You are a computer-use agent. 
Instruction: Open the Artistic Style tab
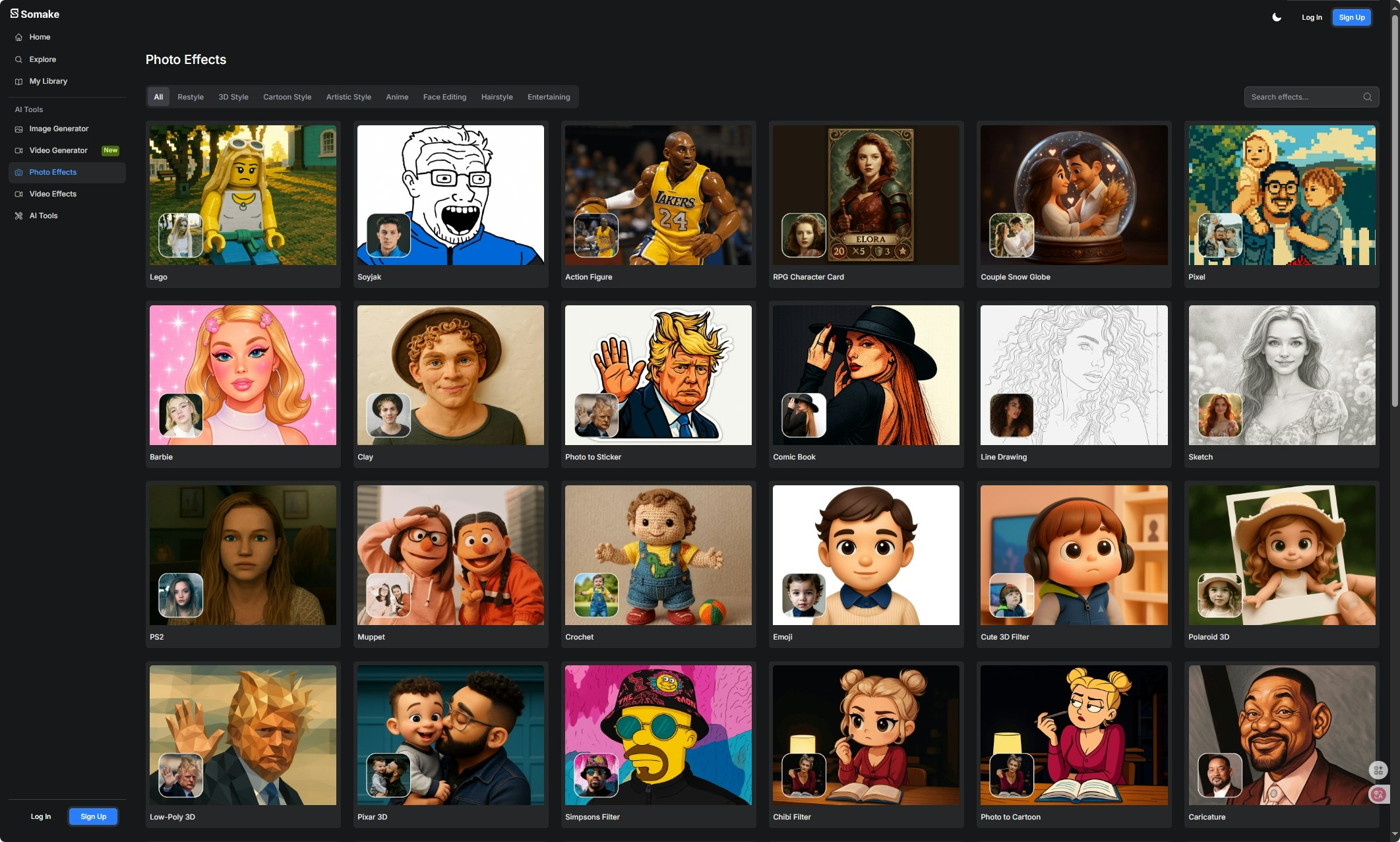[x=348, y=97]
